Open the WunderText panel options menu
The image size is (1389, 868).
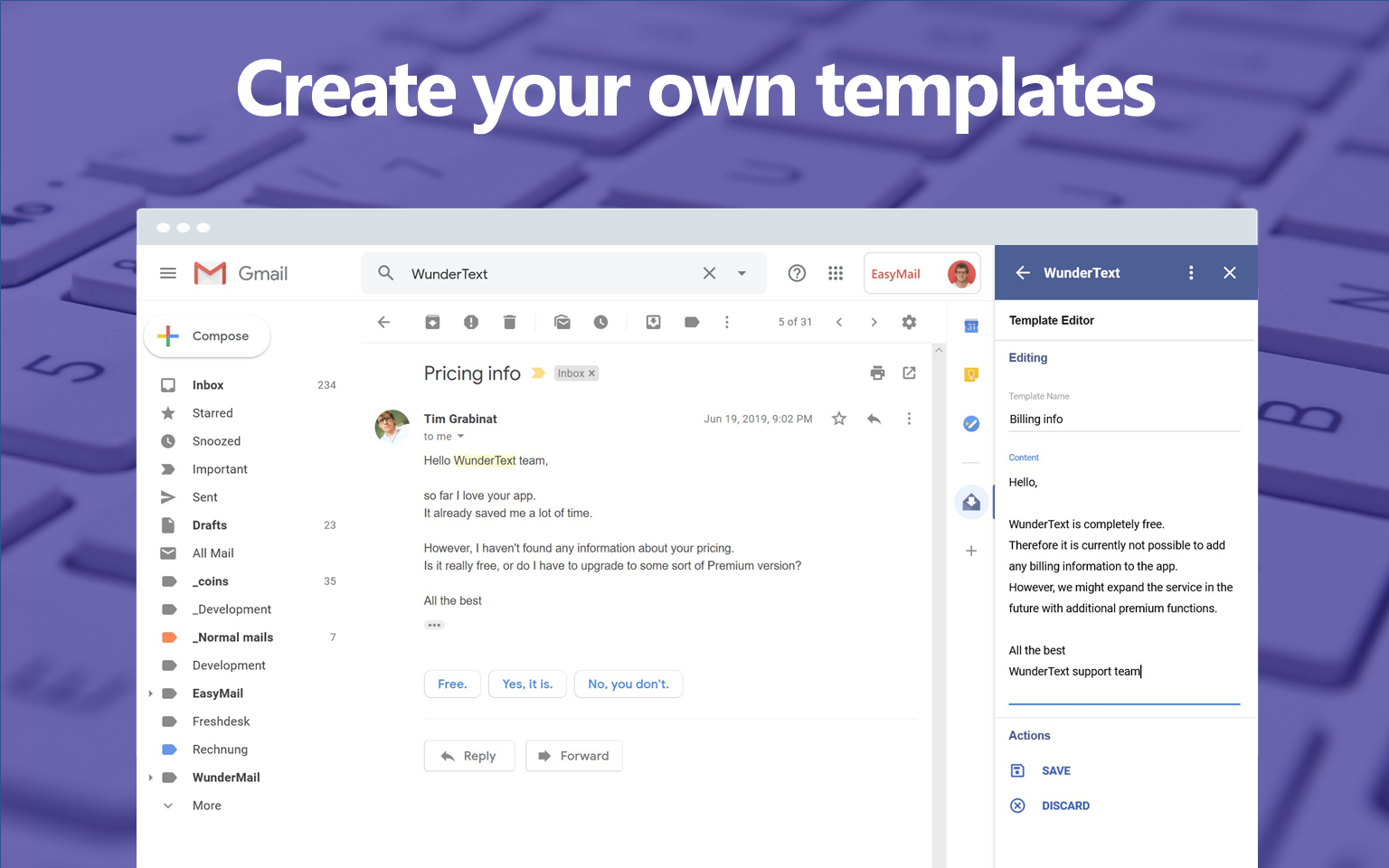[x=1191, y=272]
